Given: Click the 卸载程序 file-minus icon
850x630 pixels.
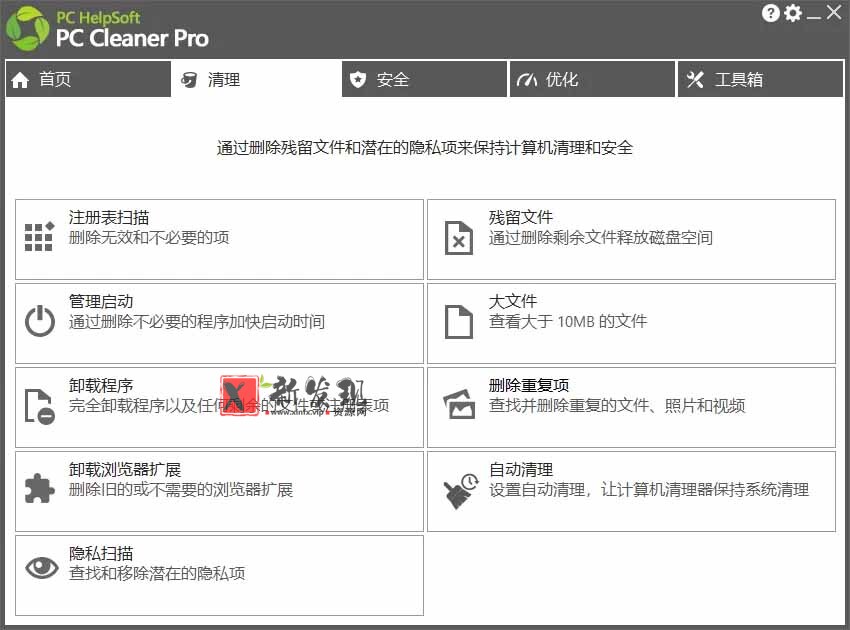Looking at the screenshot, I should coord(40,406).
